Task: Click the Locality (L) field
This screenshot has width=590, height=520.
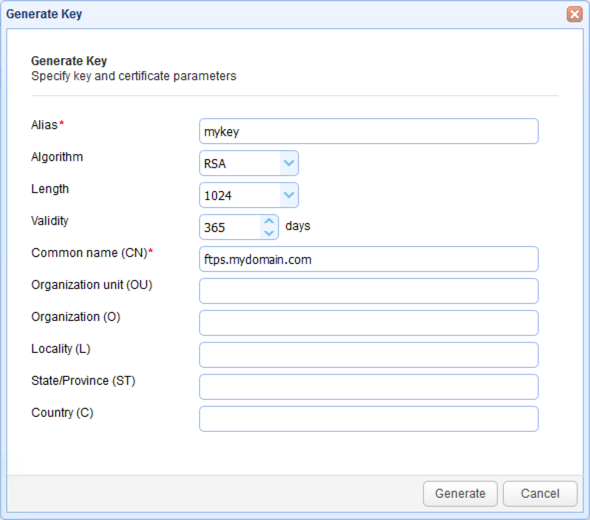Action: [x=369, y=355]
